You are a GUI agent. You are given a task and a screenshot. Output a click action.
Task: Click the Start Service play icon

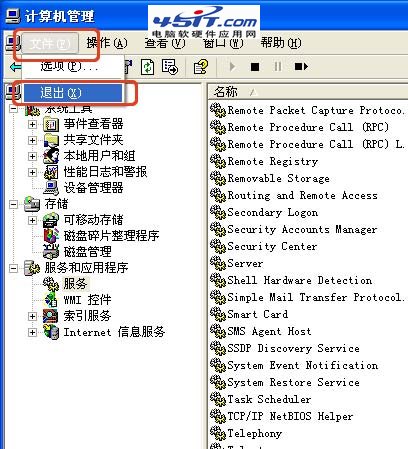[x=232, y=67]
